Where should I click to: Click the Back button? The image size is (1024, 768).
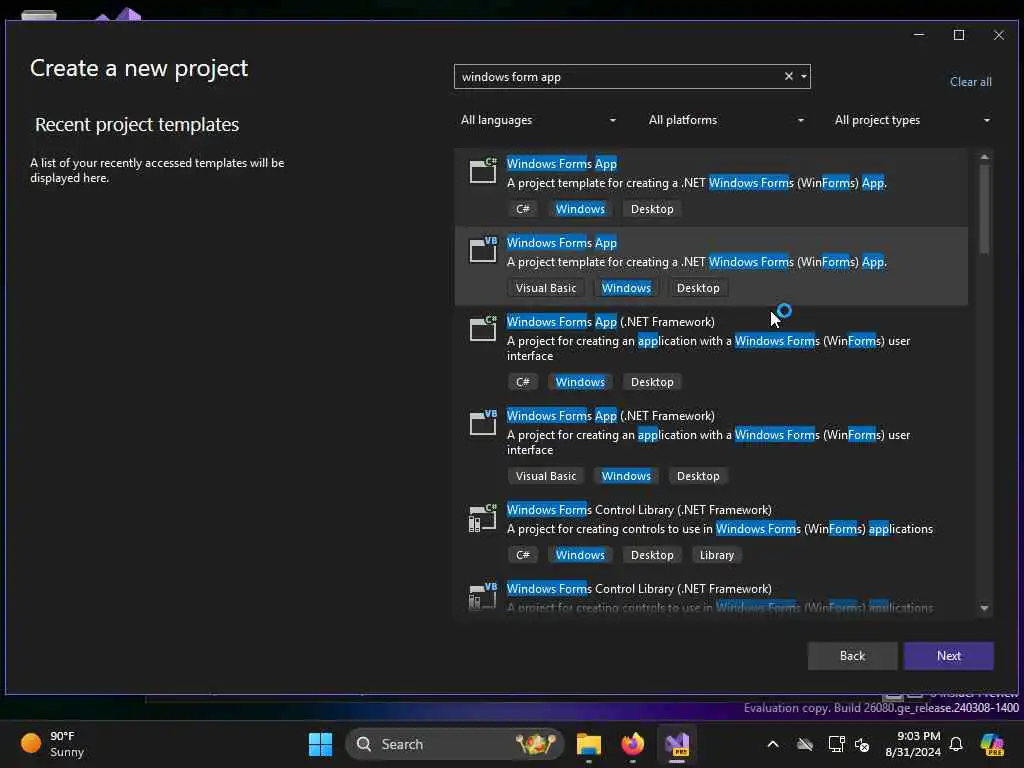(852, 656)
